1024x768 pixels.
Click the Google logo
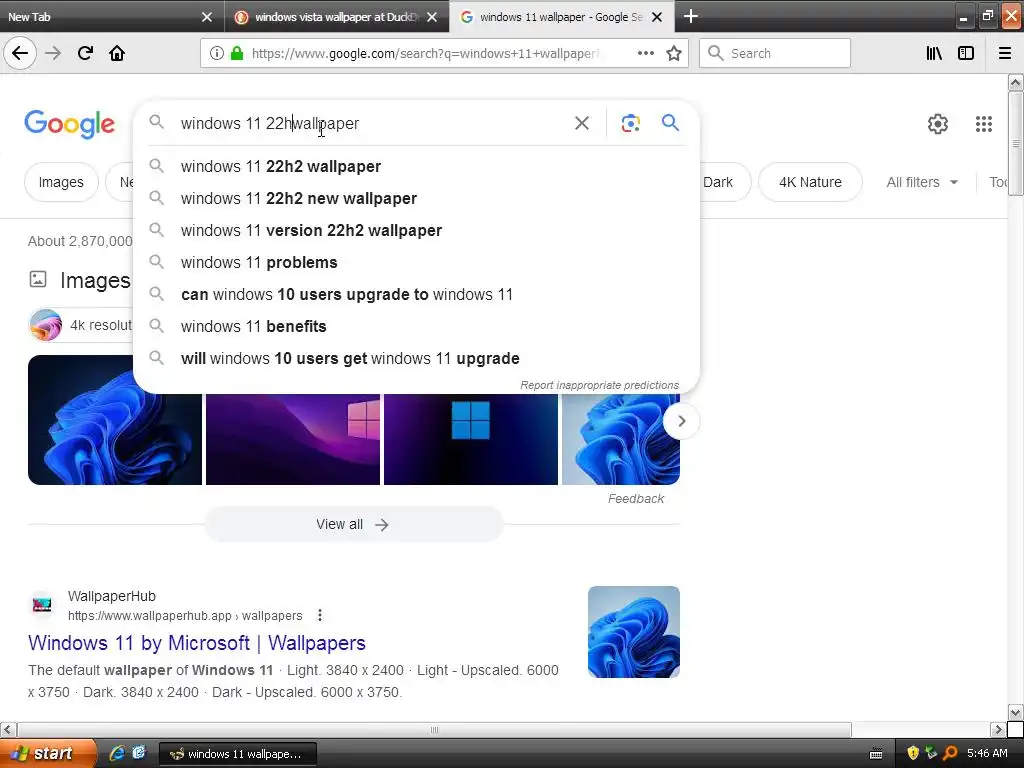click(x=70, y=124)
